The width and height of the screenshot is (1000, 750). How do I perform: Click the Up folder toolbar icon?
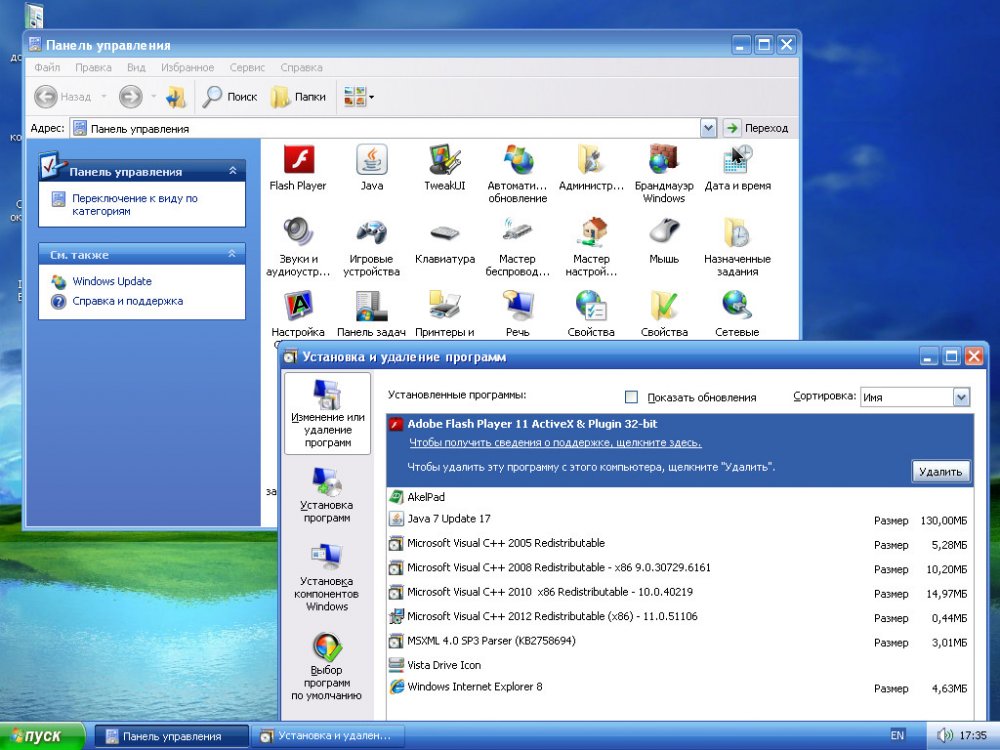coord(175,97)
